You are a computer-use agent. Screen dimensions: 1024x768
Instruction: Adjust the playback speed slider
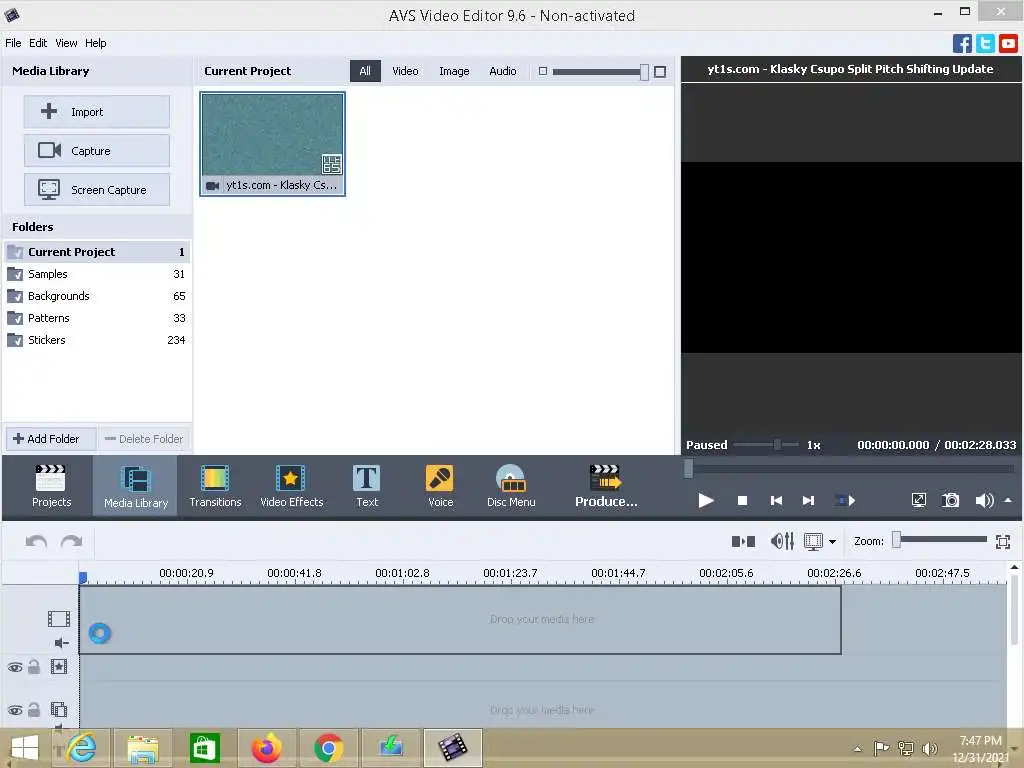click(x=777, y=445)
